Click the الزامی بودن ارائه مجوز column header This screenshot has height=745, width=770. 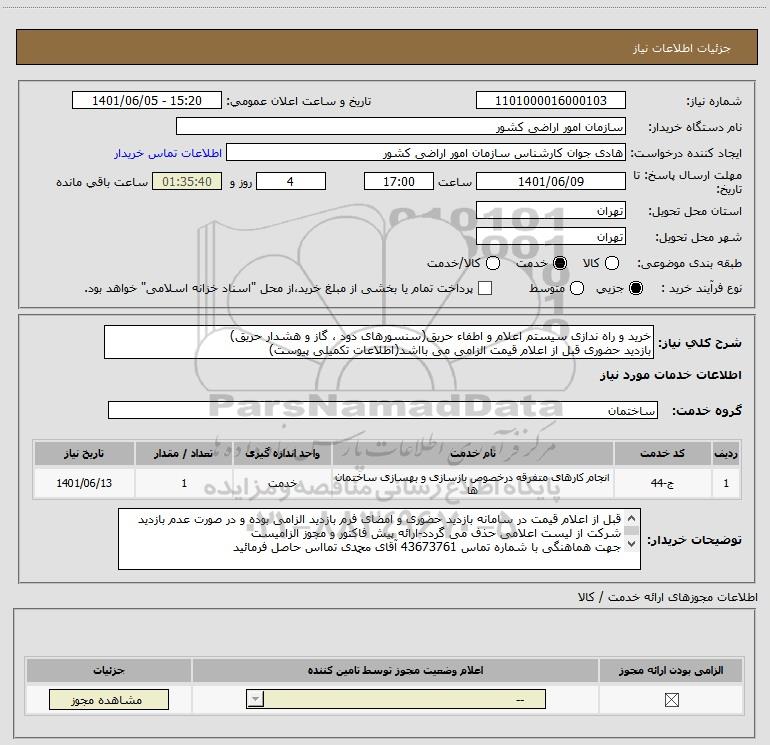coord(671,670)
